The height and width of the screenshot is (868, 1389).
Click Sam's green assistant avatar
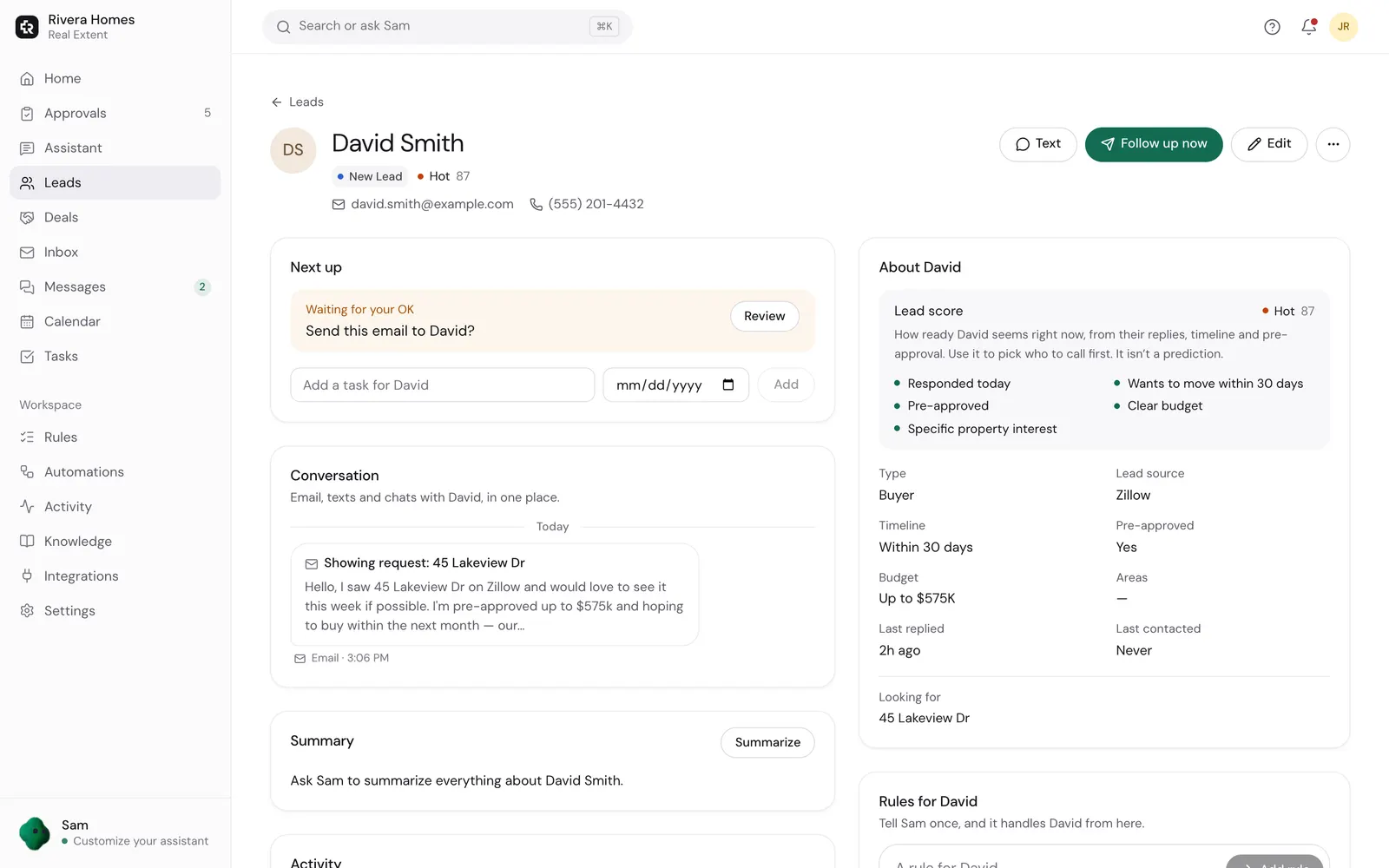(35, 833)
